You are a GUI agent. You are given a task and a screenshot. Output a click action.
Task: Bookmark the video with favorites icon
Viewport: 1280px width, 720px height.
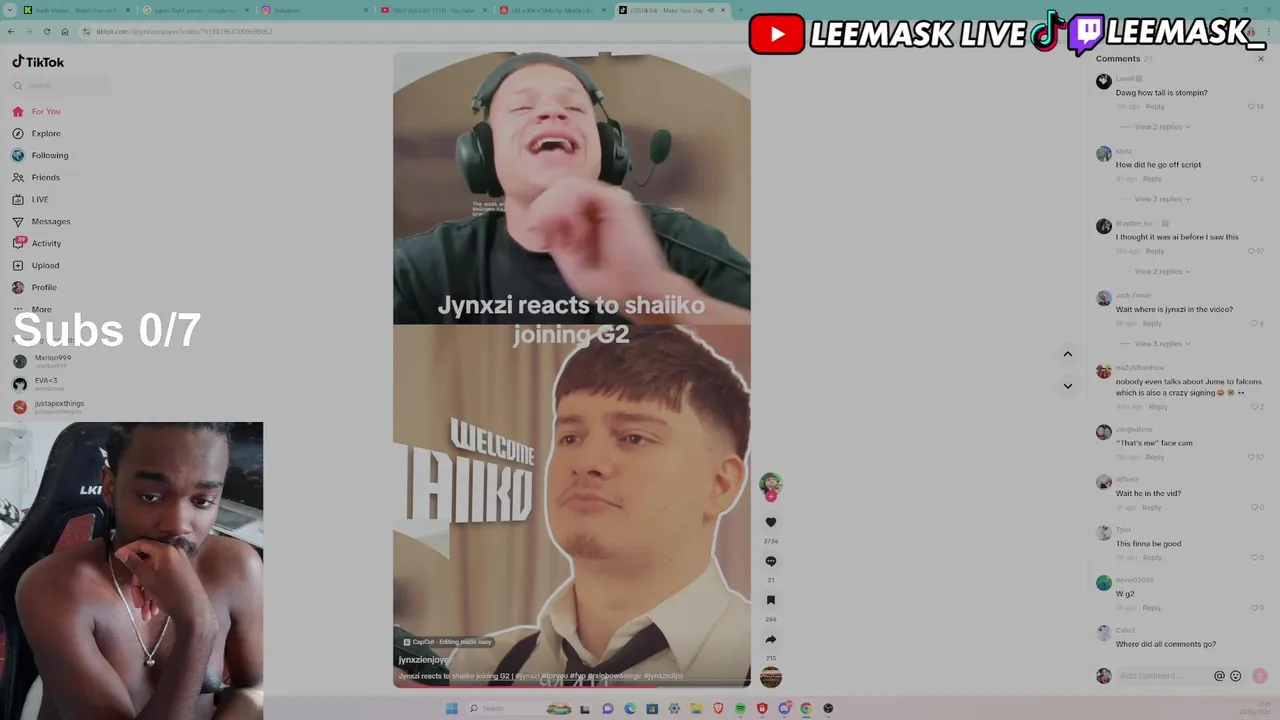[770, 600]
